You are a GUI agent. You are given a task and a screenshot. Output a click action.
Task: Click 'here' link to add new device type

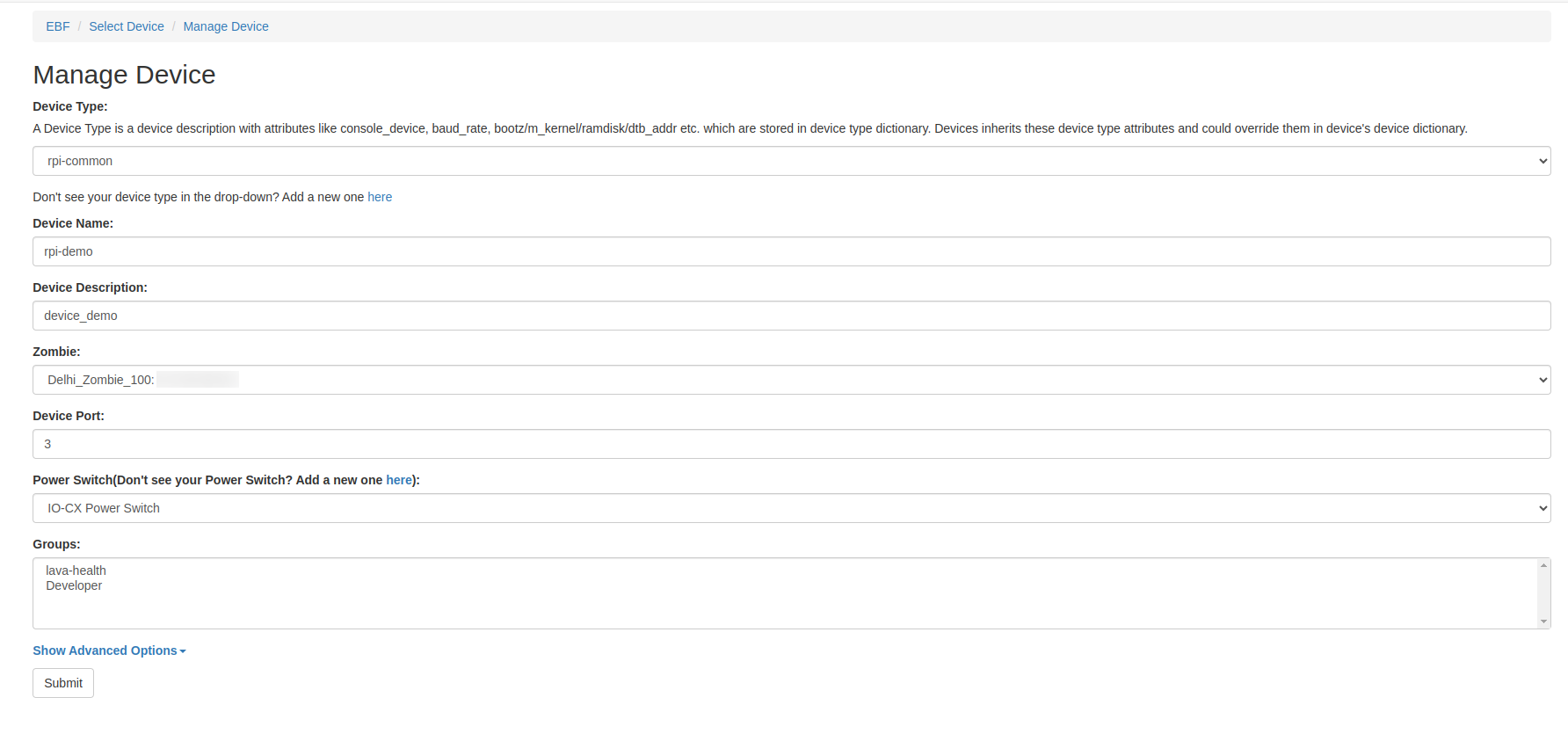[x=380, y=197]
